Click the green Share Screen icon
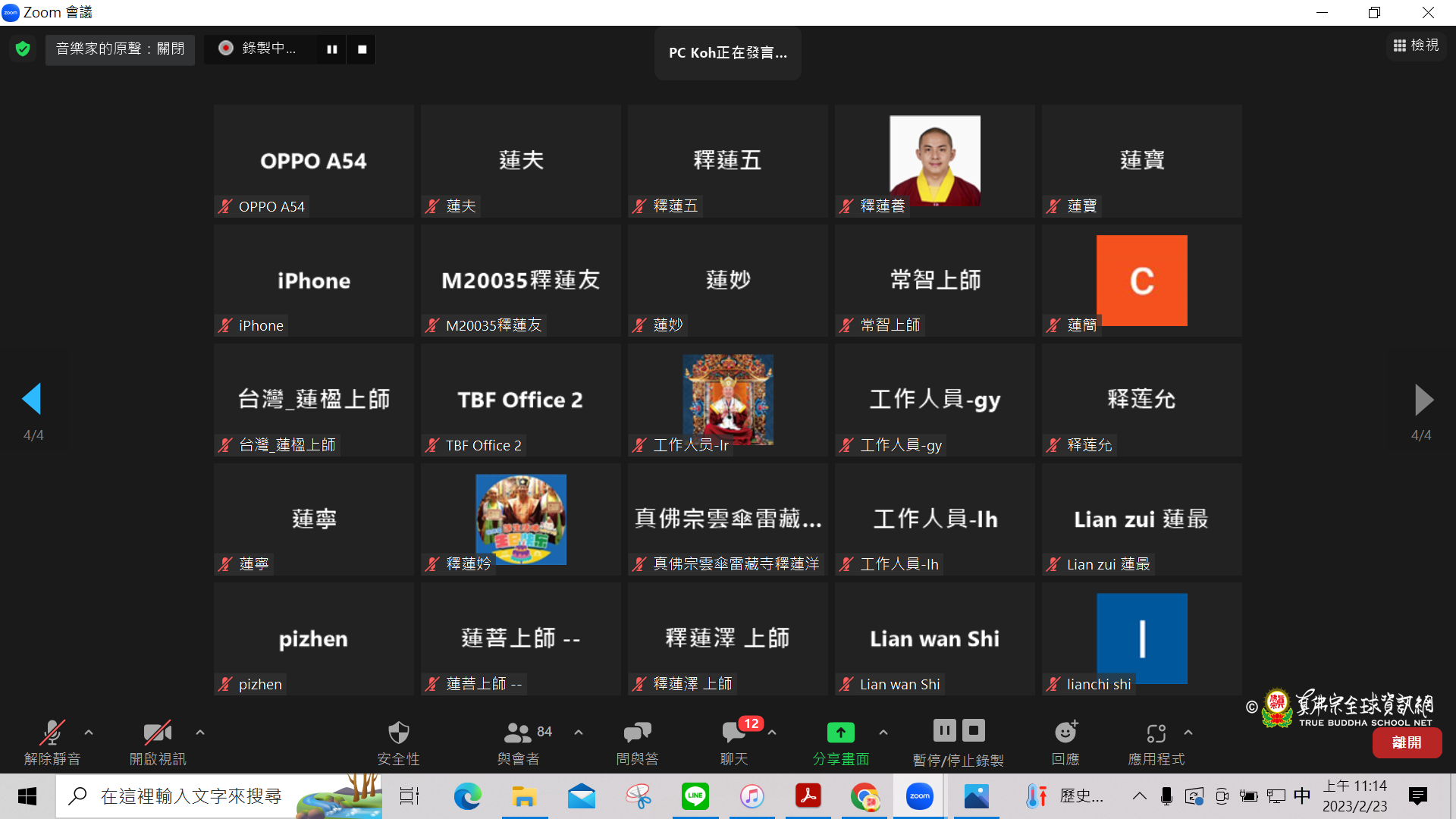Viewport: 1456px width, 819px height. tap(840, 733)
